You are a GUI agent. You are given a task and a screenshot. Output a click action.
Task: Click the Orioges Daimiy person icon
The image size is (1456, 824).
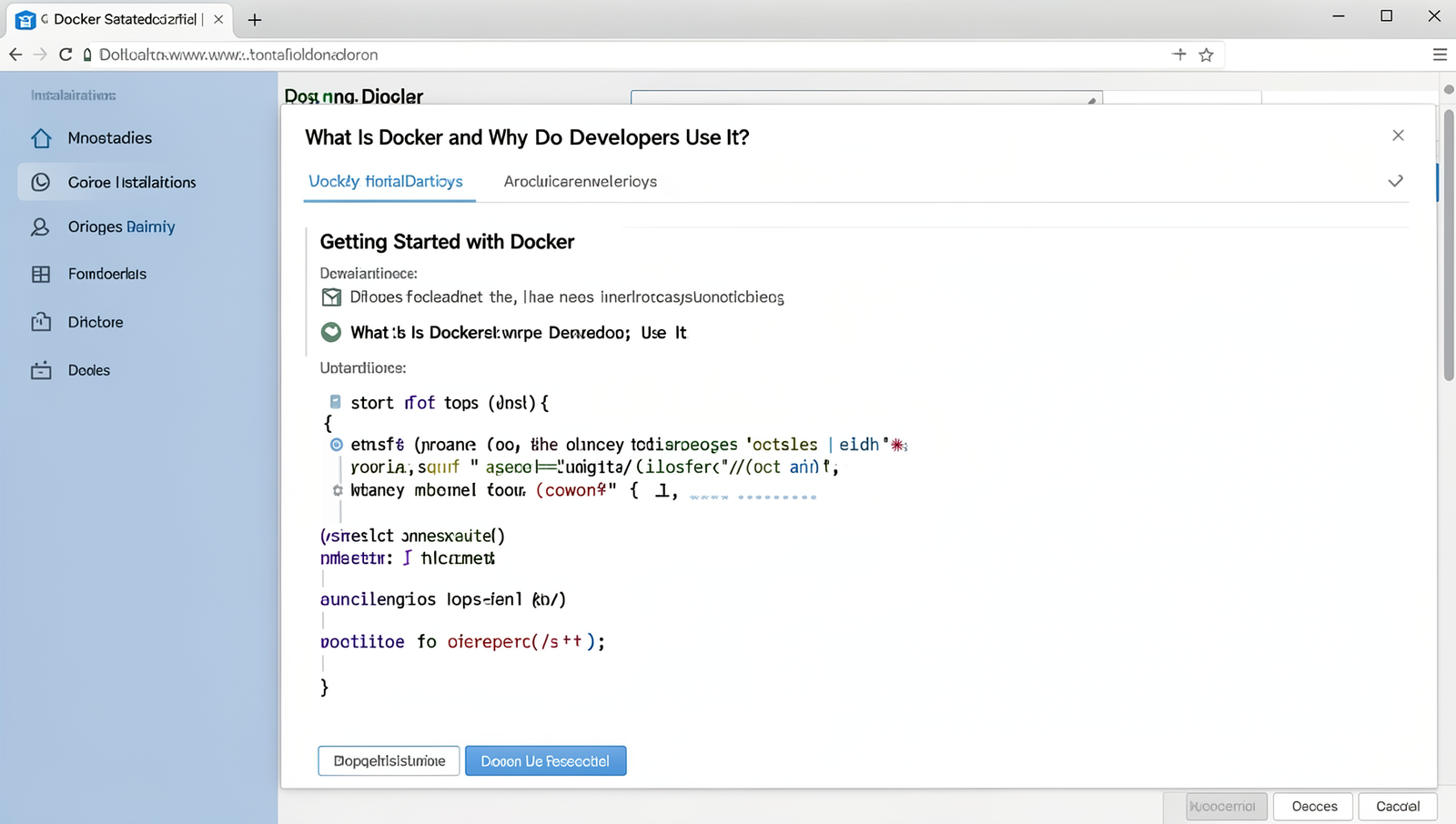(40, 226)
